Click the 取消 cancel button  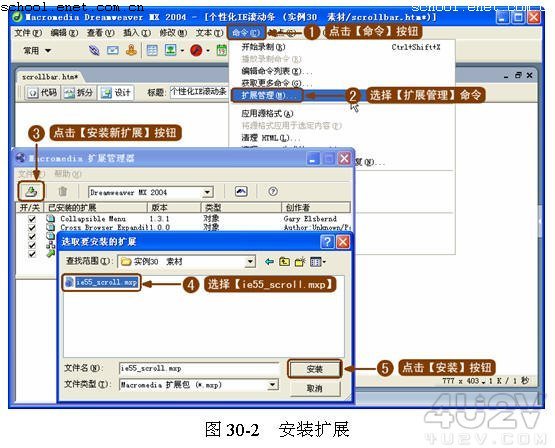(315, 389)
